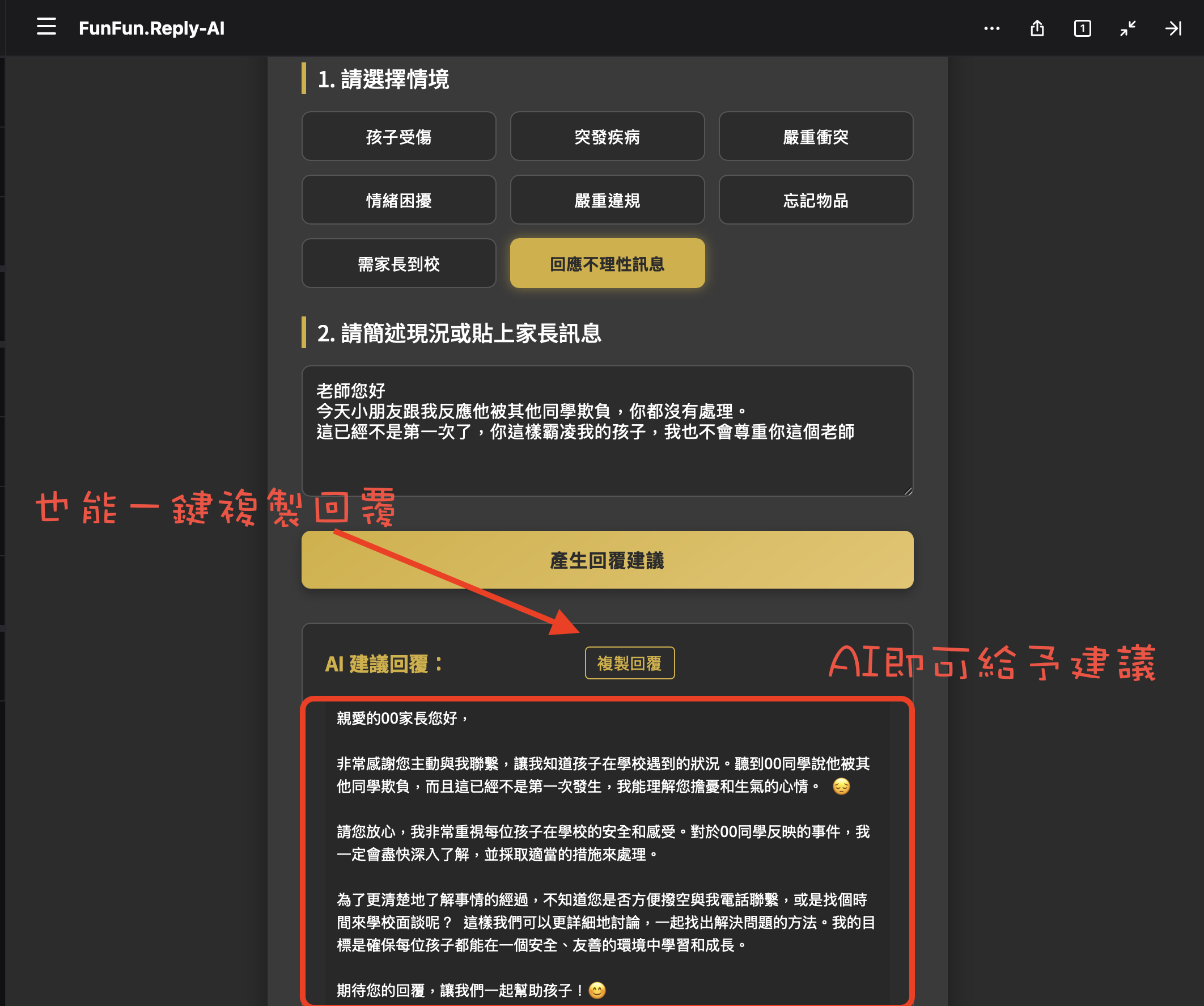The image size is (1204, 1006).
Task: Open the more options (...) menu
Action: tap(991, 28)
